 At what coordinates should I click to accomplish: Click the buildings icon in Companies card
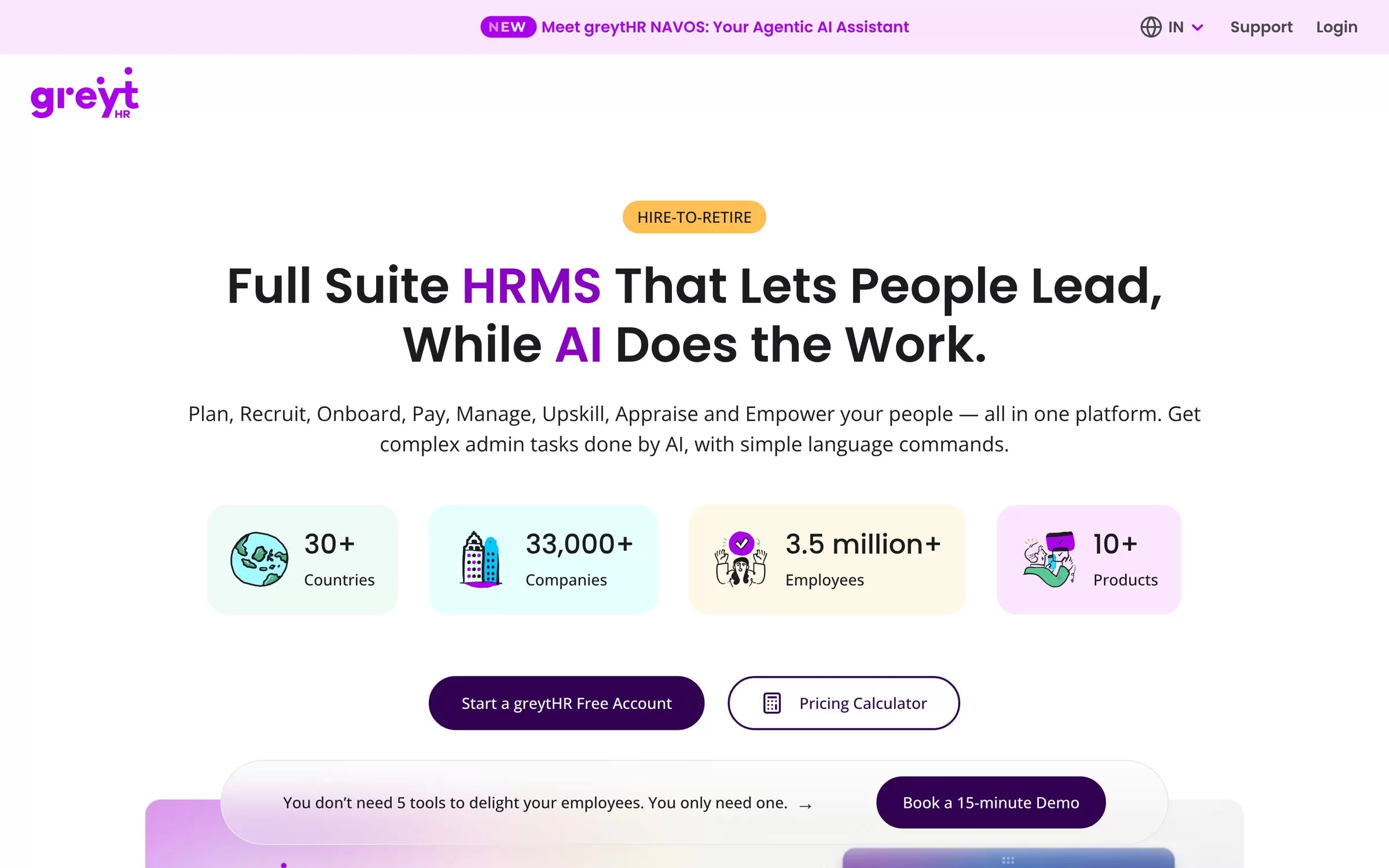pos(480,559)
